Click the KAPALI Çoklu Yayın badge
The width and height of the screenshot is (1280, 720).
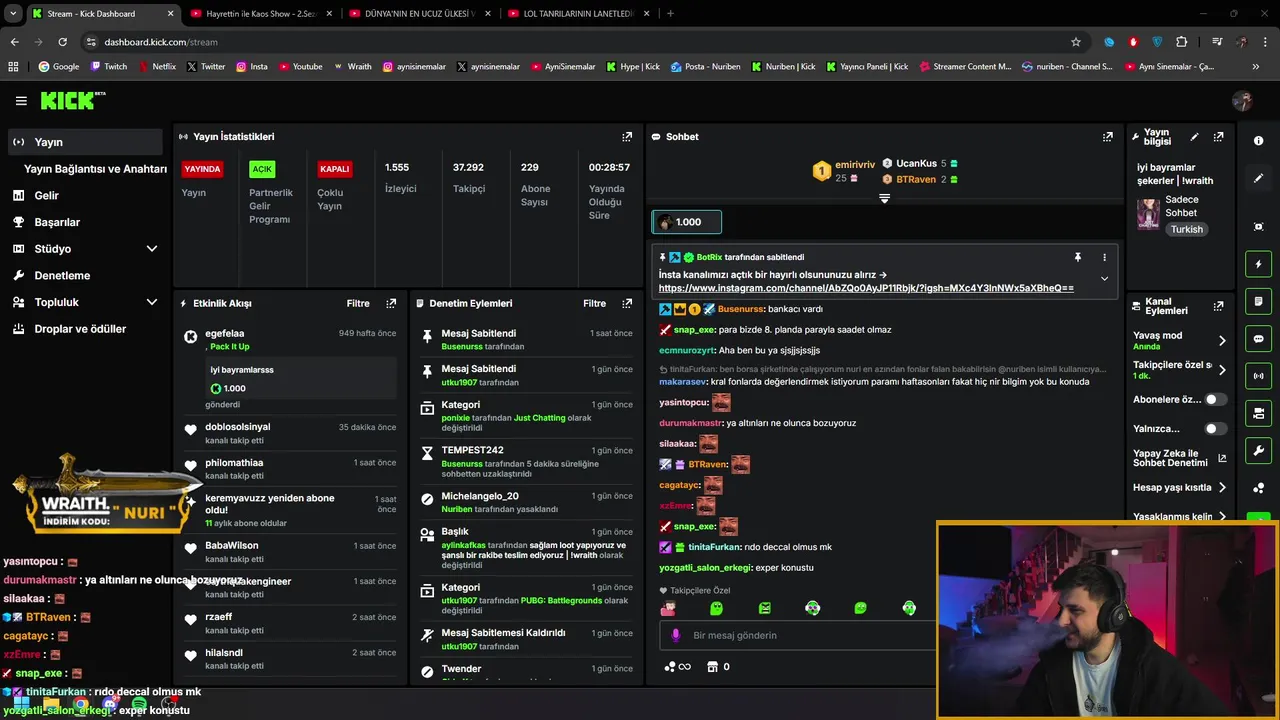335,169
